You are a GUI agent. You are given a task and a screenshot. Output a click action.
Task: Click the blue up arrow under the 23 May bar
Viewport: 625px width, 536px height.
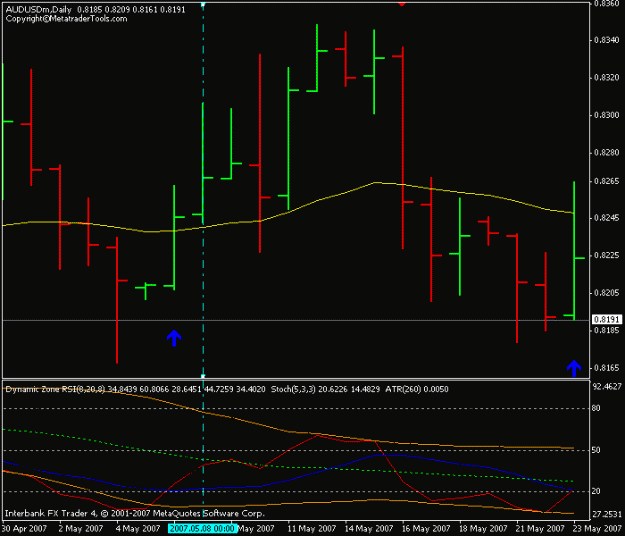574,368
